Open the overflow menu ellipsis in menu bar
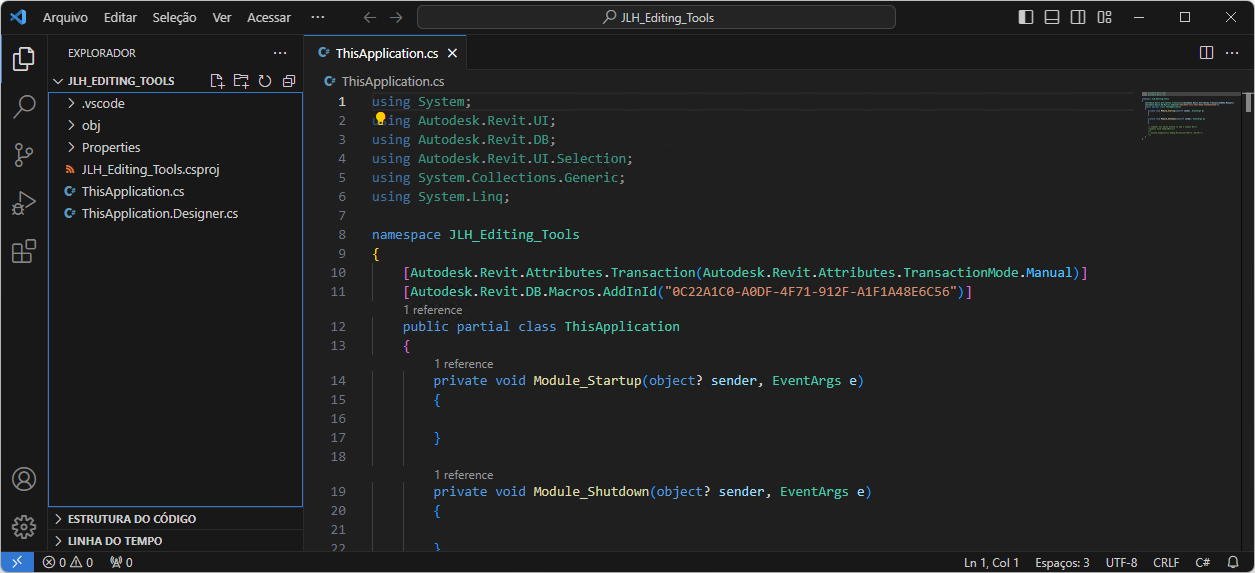The image size is (1255, 573). 318,17
